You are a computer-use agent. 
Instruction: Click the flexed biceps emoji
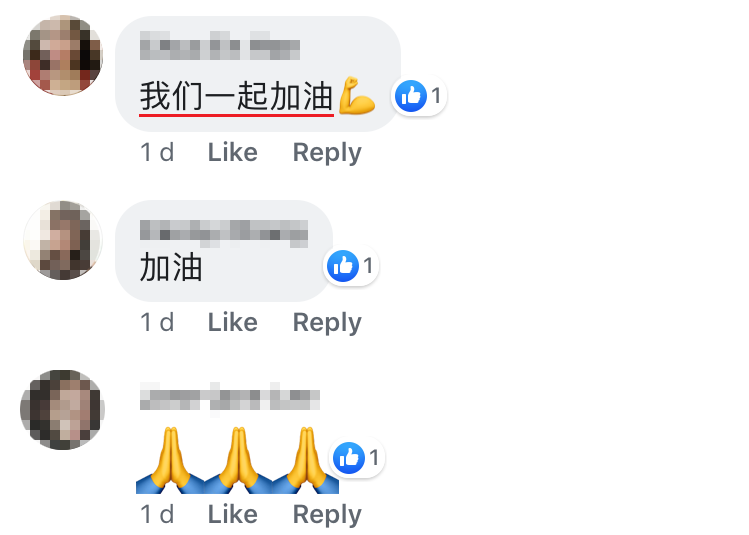click(x=356, y=96)
